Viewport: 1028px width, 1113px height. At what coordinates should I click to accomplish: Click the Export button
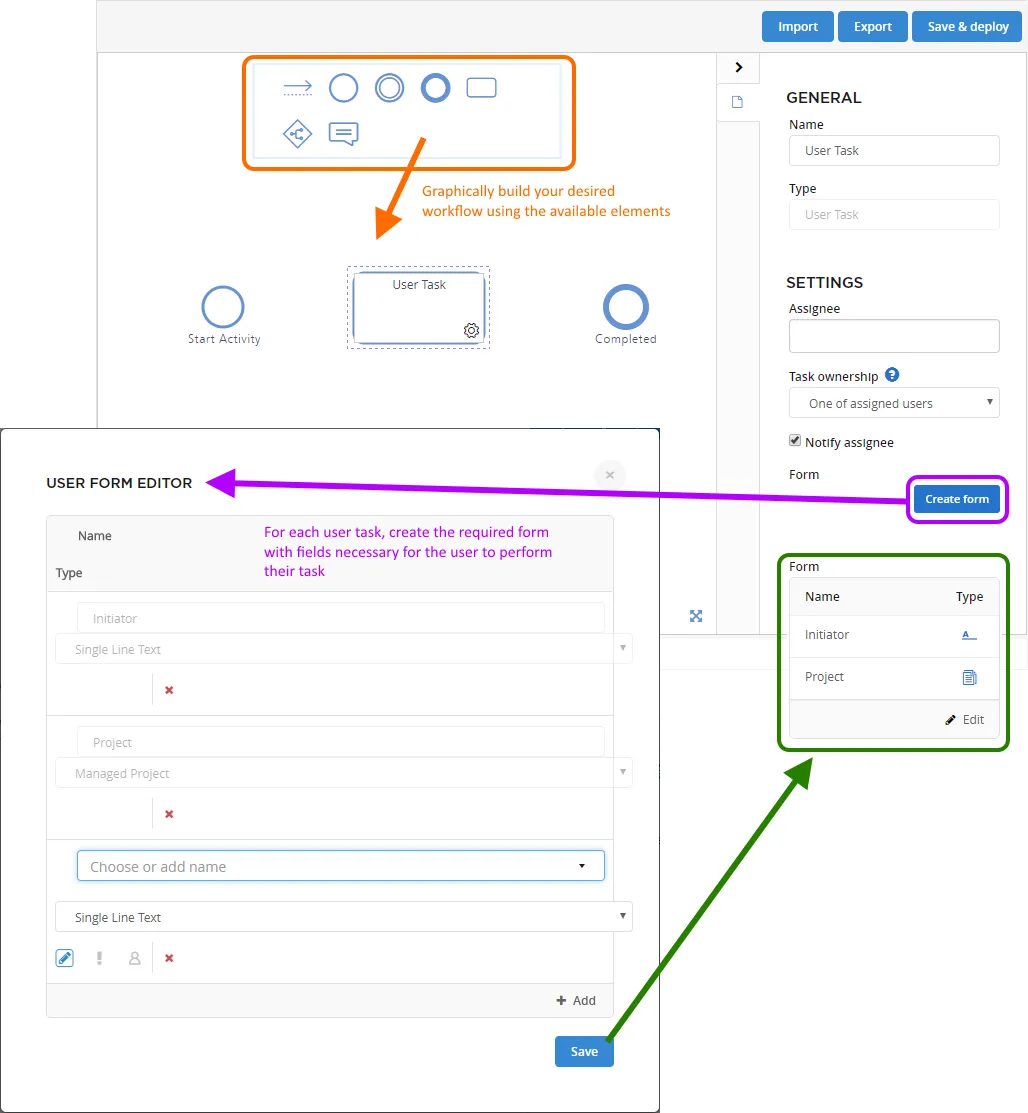873,27
